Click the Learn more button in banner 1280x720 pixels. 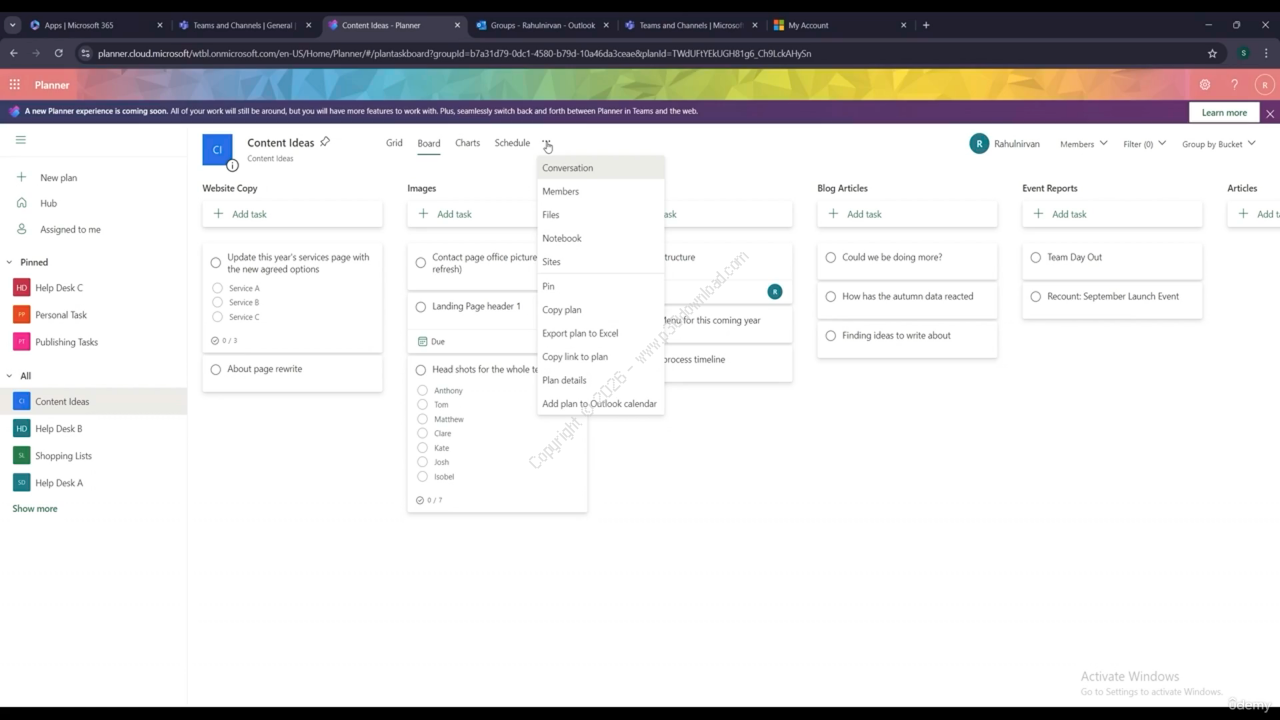(1224, 112)
